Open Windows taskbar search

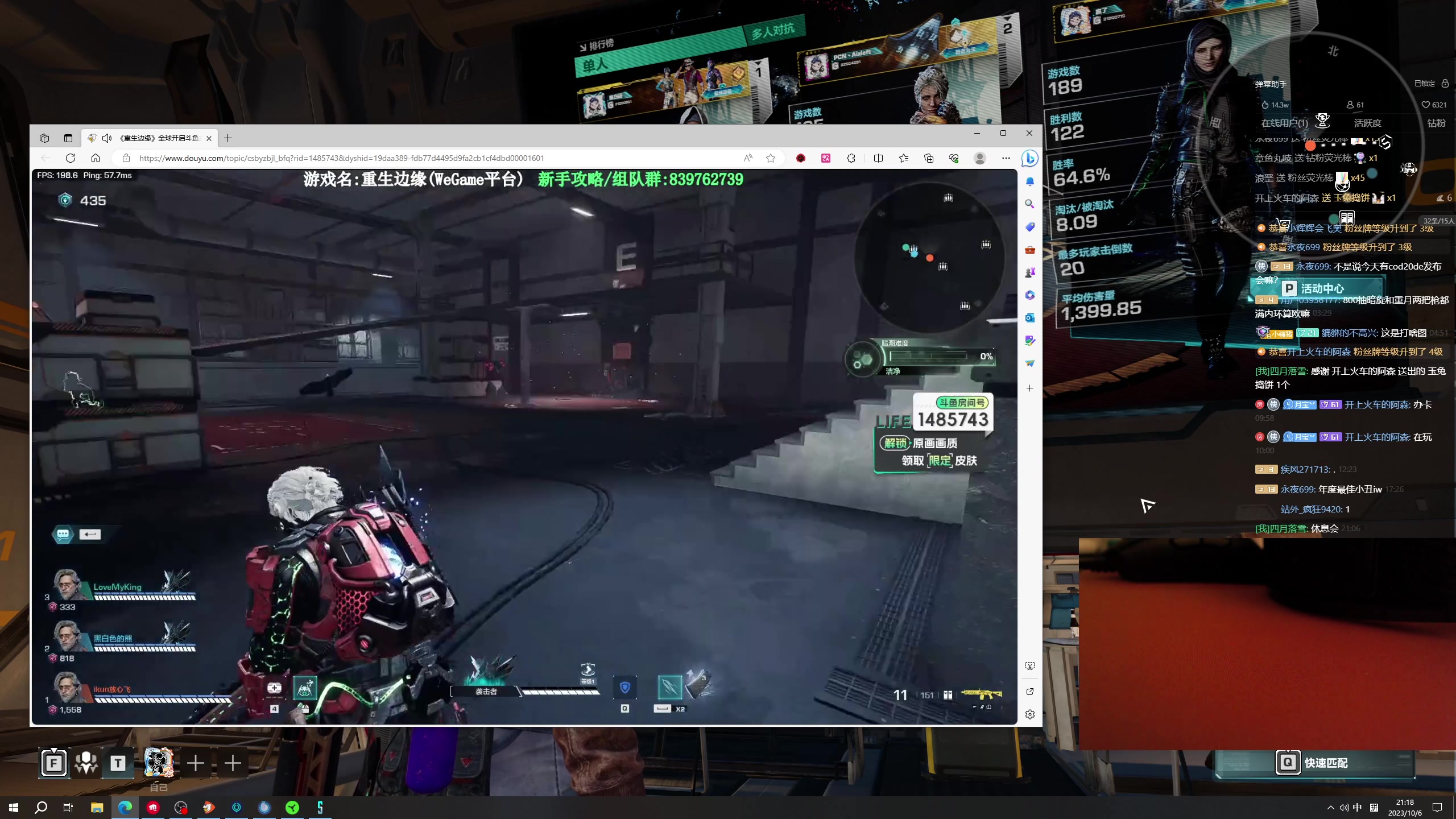point(41,807)
